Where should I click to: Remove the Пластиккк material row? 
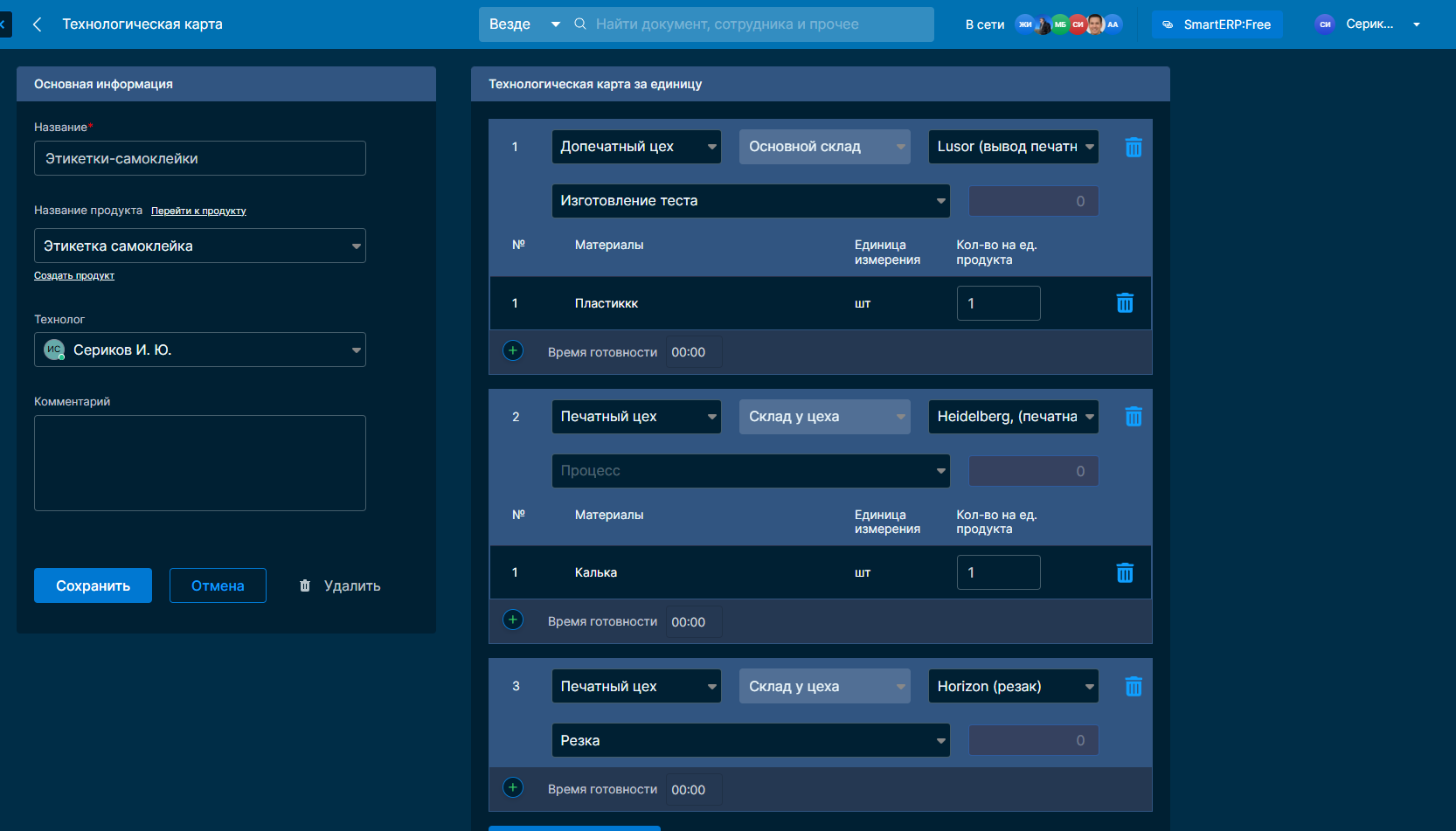(1125, 303)
